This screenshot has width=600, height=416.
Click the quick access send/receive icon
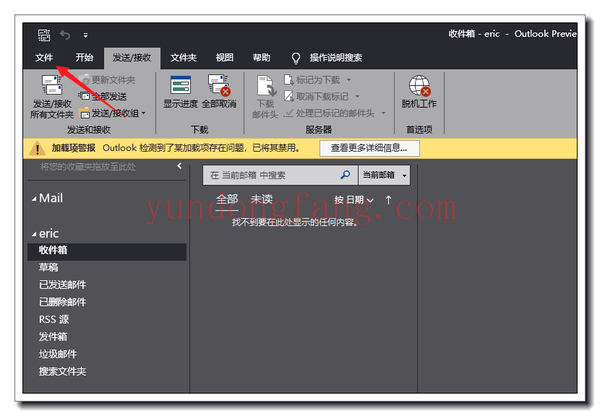pyautogui.click(x=44, y=35)
